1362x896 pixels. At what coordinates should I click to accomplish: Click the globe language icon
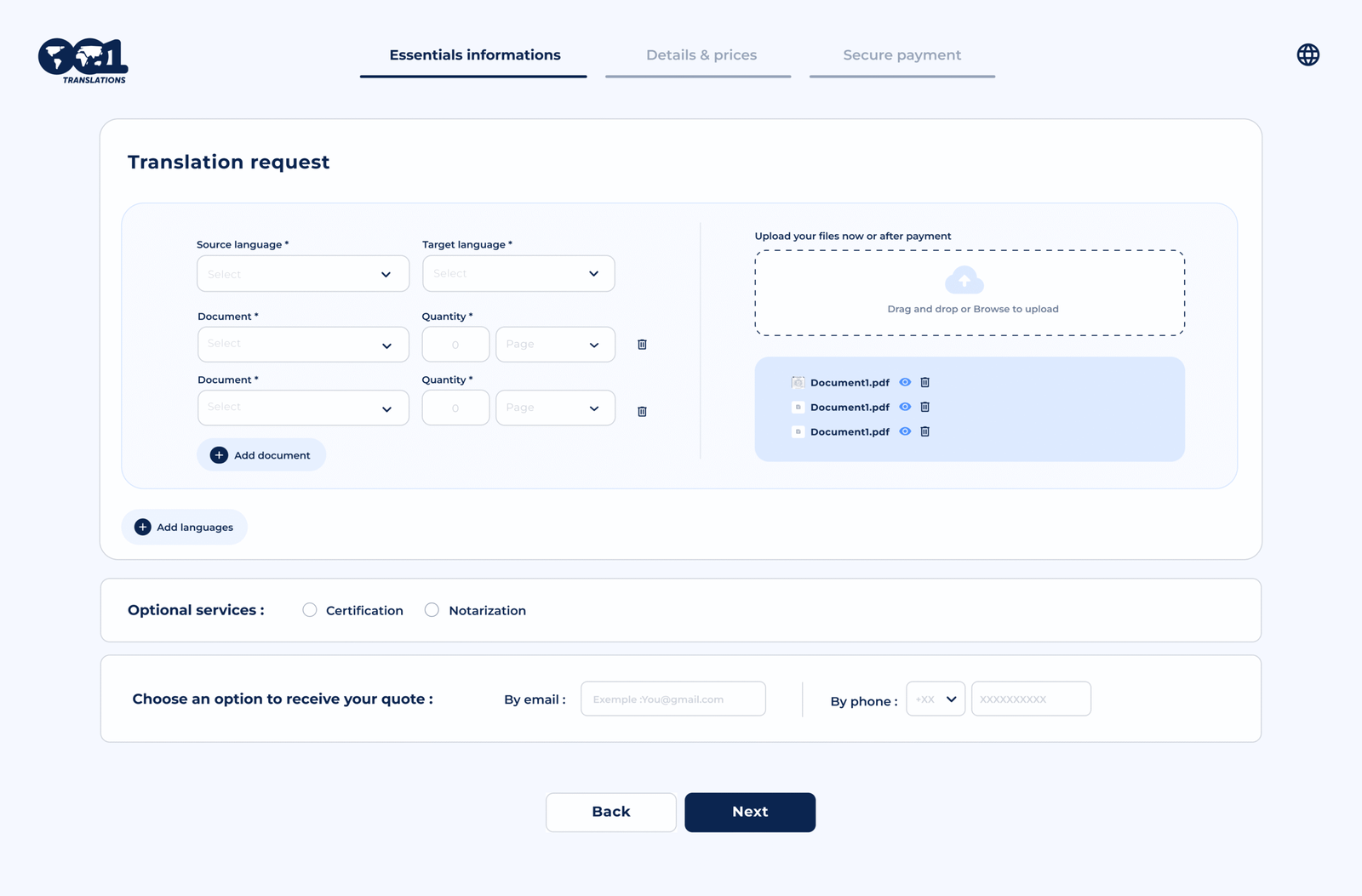click(1308, 55)
